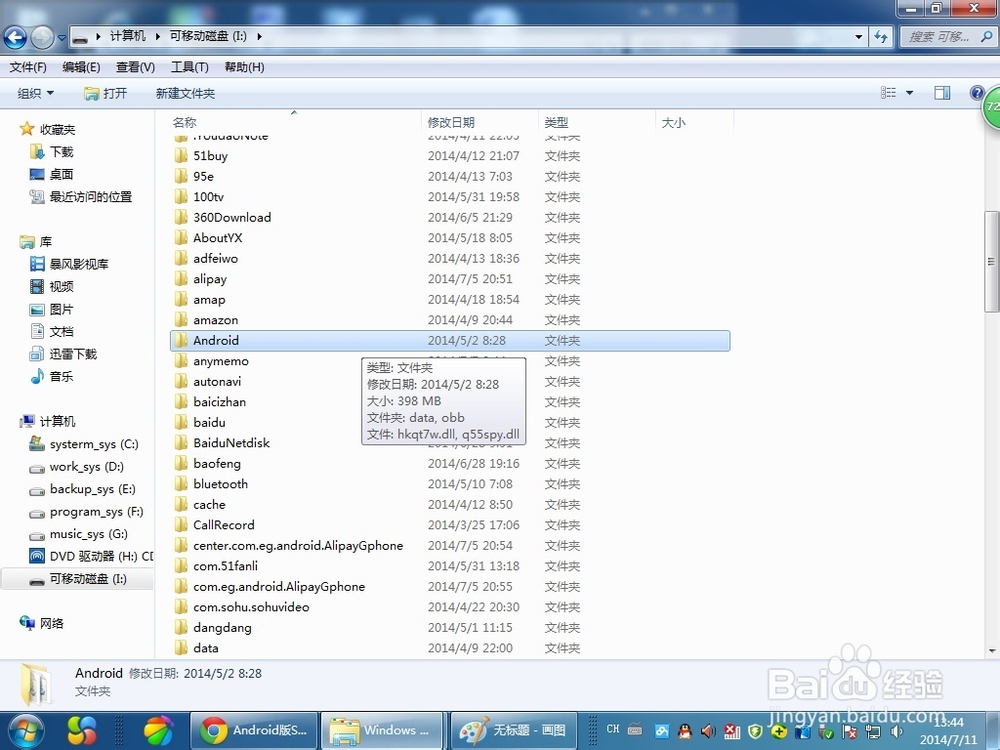Expand the address bar history dropdown
This screenshot has width=1000, height=750.
(x=859, y=37)
